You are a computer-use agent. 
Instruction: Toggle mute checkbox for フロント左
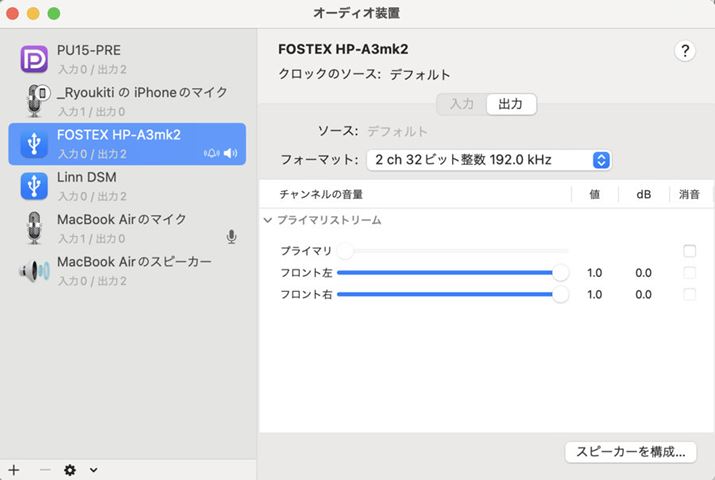coord(689,272)
